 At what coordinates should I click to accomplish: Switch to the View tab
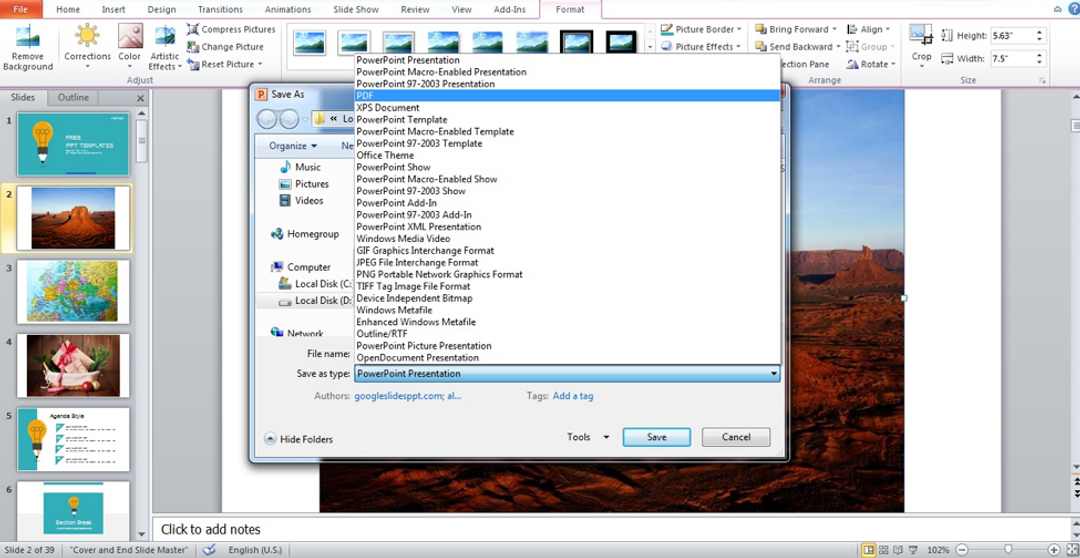461,10
